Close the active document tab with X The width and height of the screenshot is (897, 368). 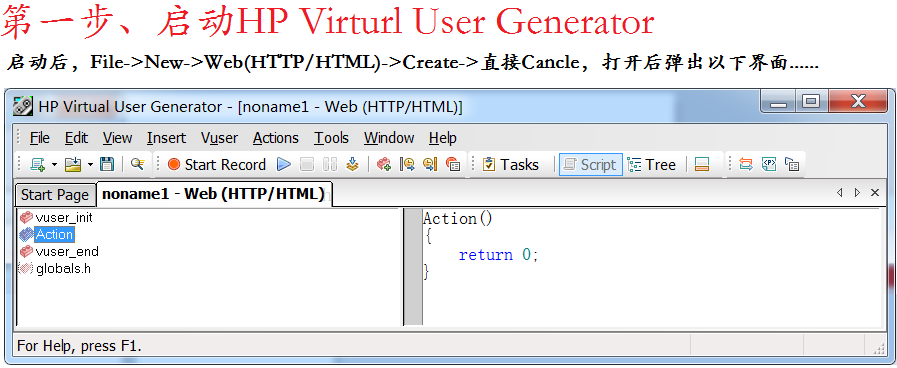[x=875, y=193]
